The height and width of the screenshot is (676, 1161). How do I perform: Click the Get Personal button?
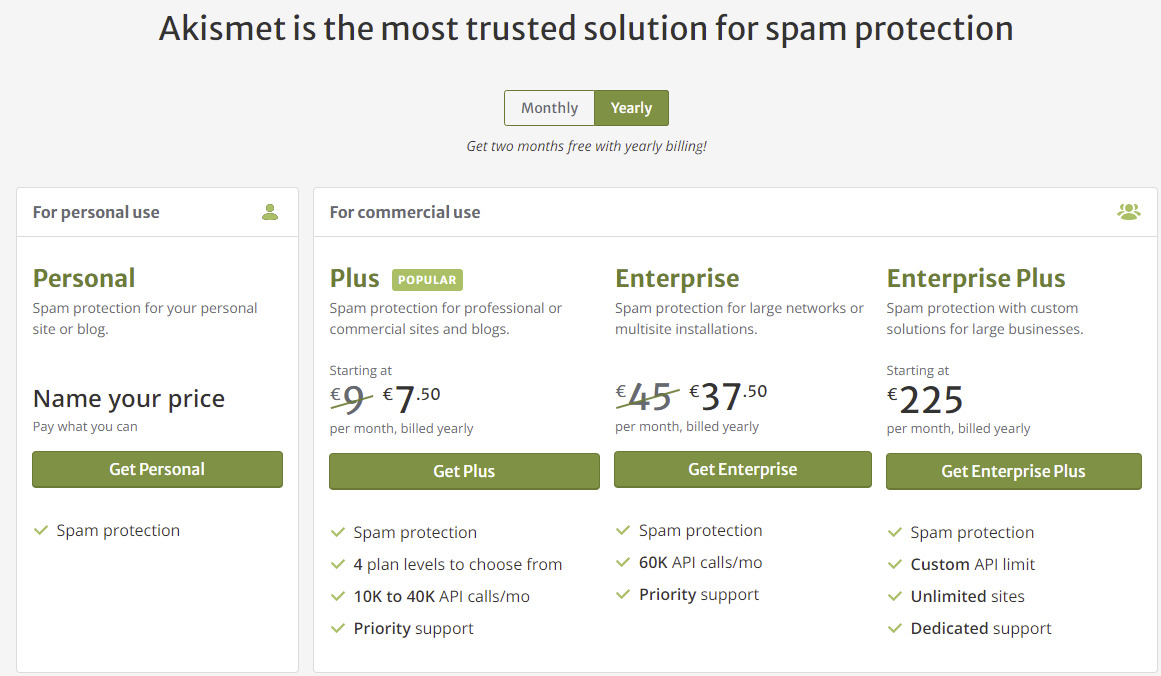click(157, 469)
